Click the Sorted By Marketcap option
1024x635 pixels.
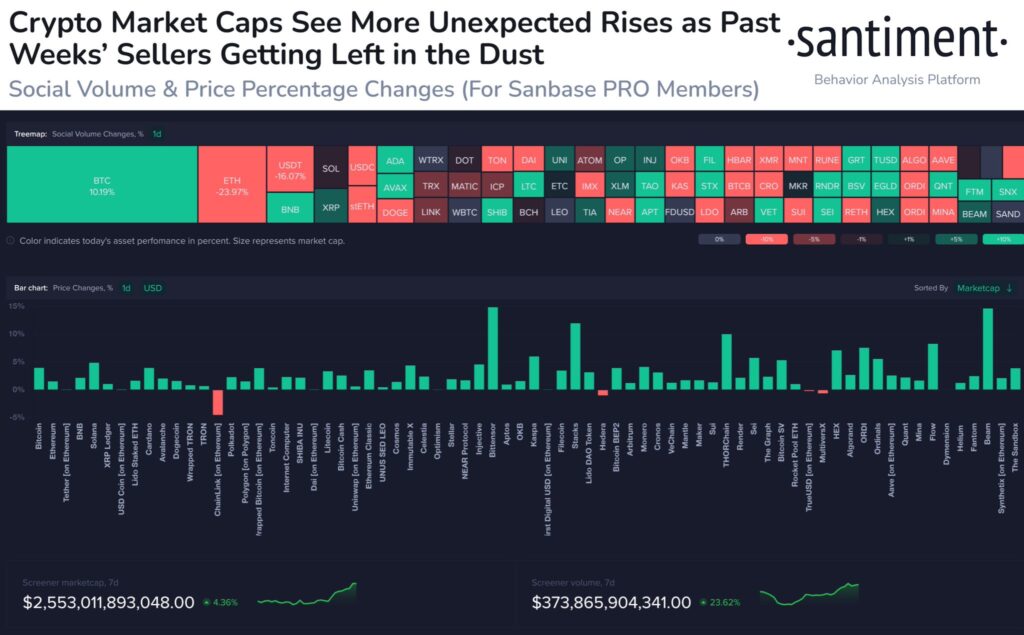pos(978,288)
